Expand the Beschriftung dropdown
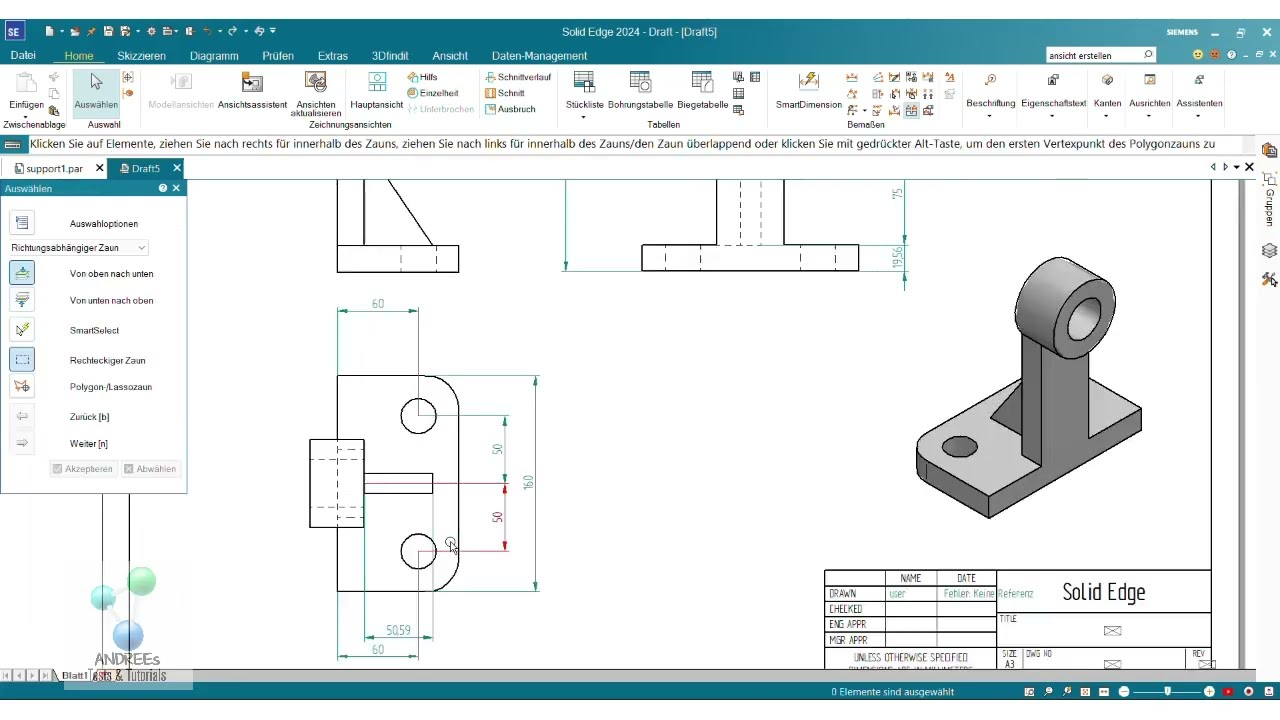This screenshot has height=720, width=1280. [x=990, y=115]
